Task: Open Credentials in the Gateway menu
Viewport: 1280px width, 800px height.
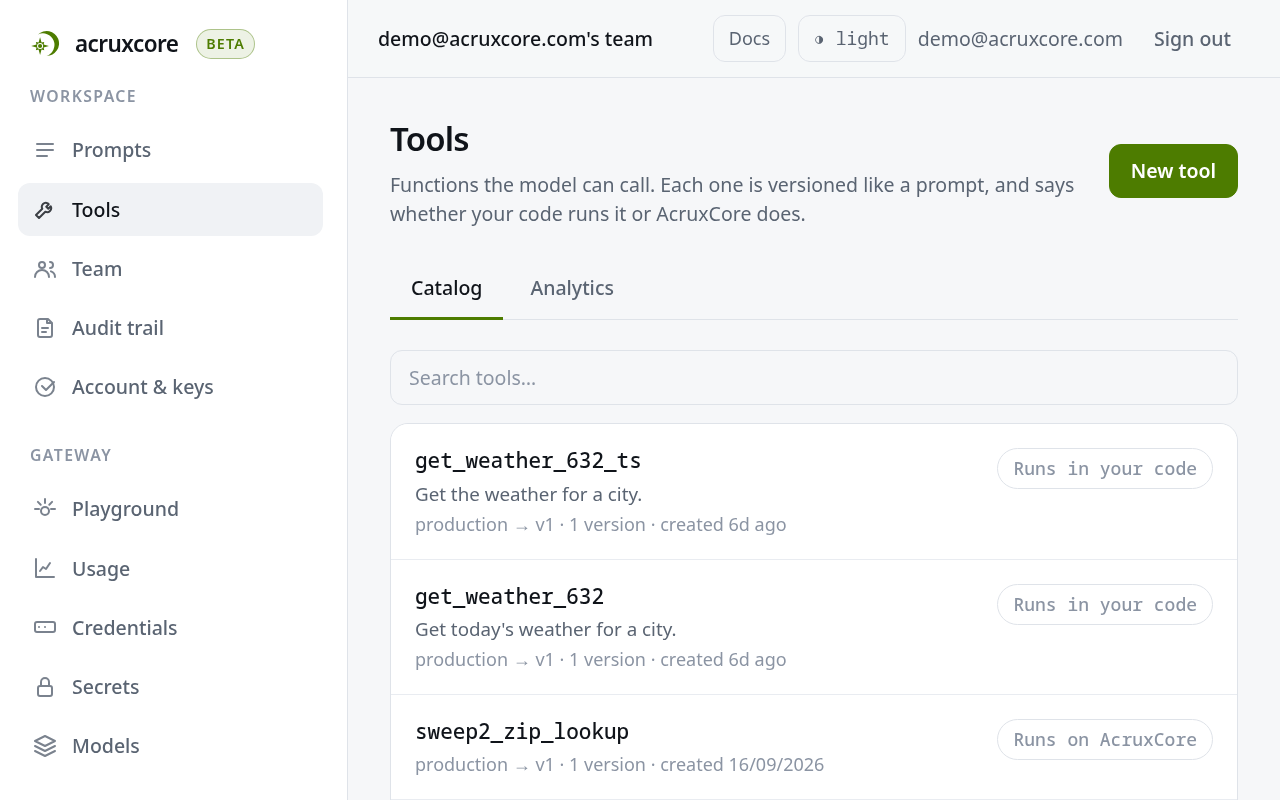Action: pos(170,628)
